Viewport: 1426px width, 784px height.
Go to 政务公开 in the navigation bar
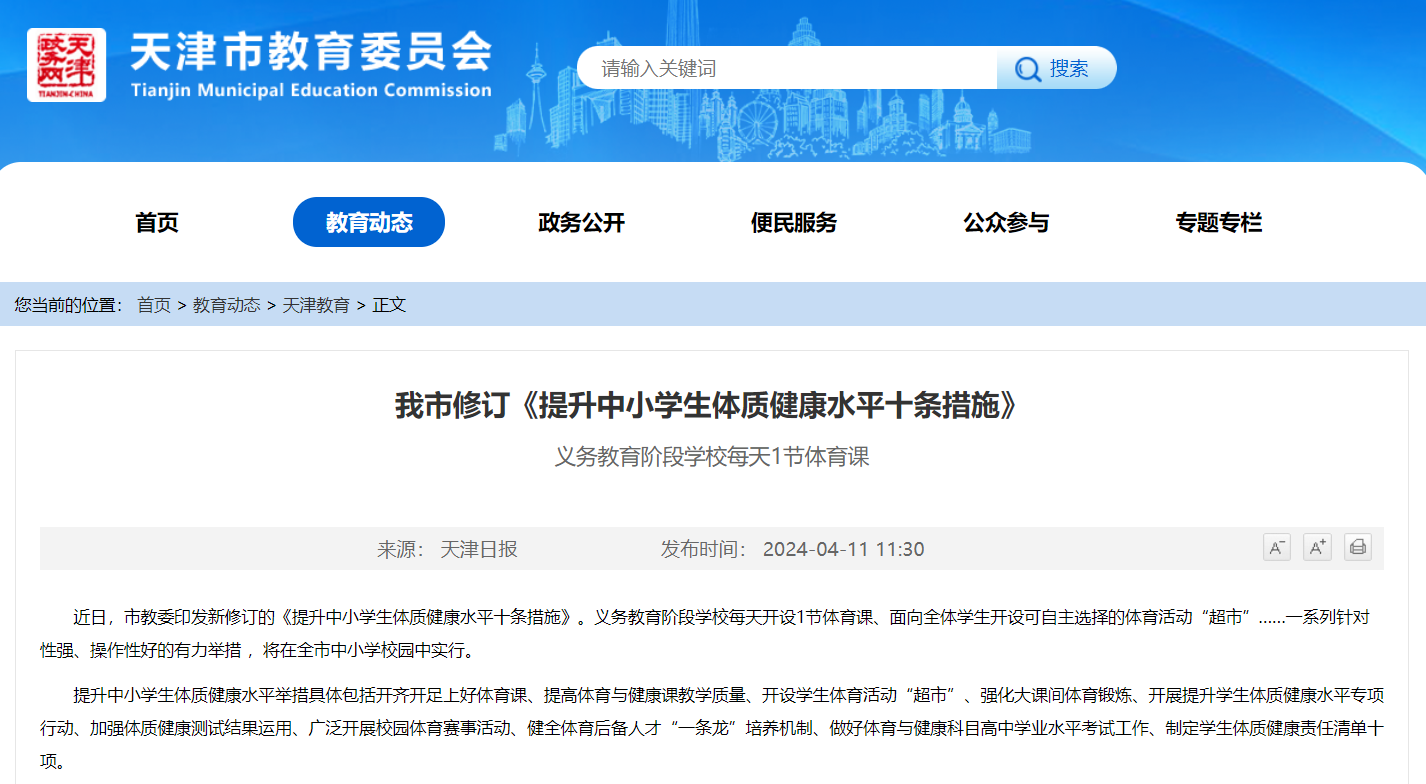(581, 223)
